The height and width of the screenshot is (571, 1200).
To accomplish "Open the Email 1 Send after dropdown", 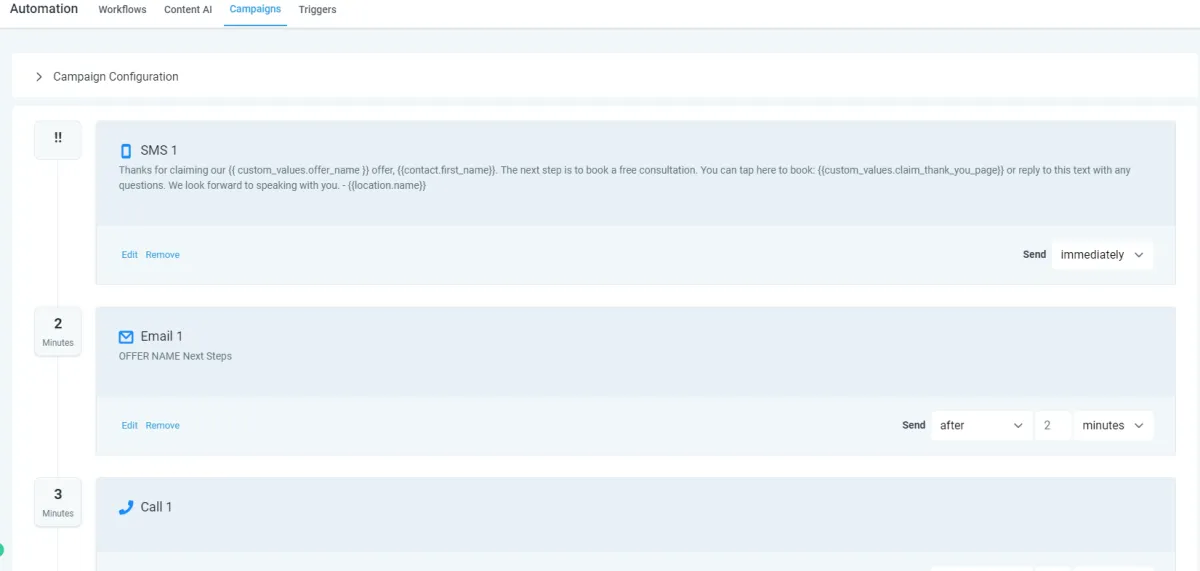I will coord(981,426).
